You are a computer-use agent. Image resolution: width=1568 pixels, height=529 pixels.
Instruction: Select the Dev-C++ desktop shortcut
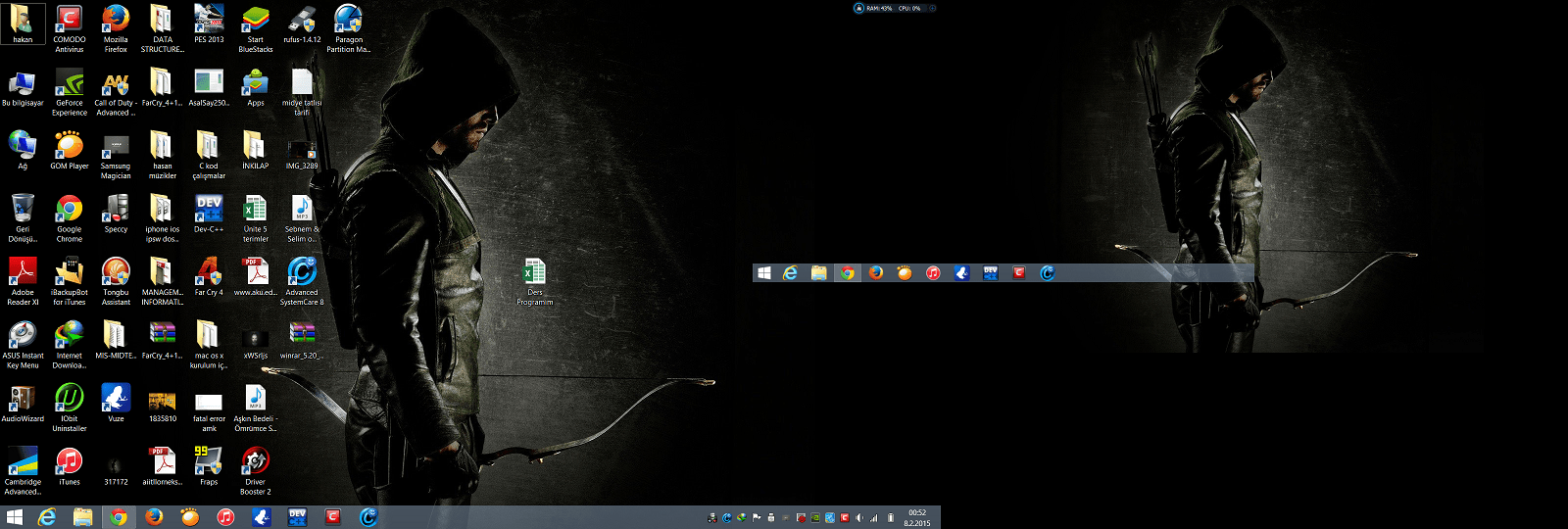click(209, 214)
